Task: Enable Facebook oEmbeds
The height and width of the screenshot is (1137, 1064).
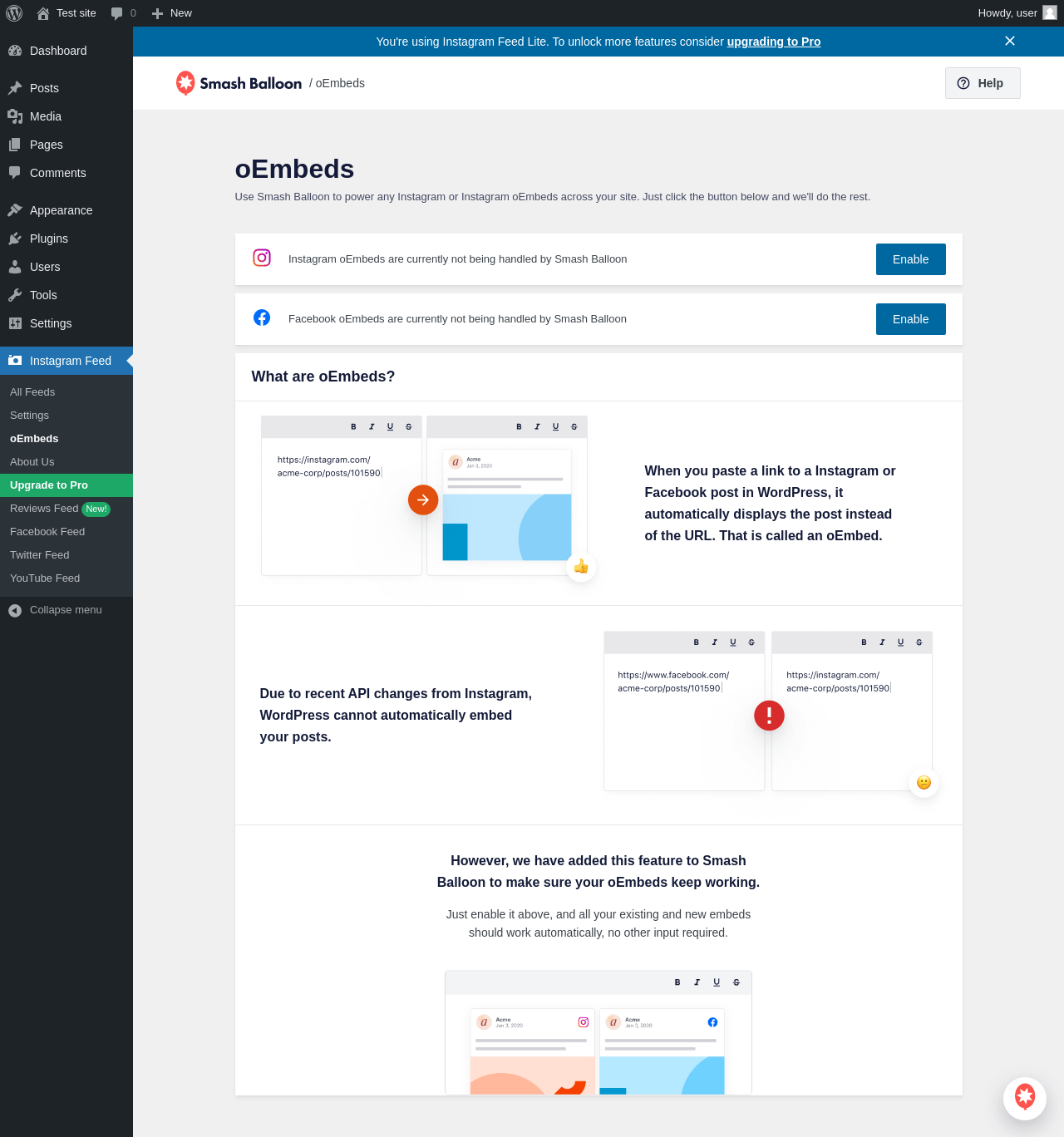Action: pos(910,319)
